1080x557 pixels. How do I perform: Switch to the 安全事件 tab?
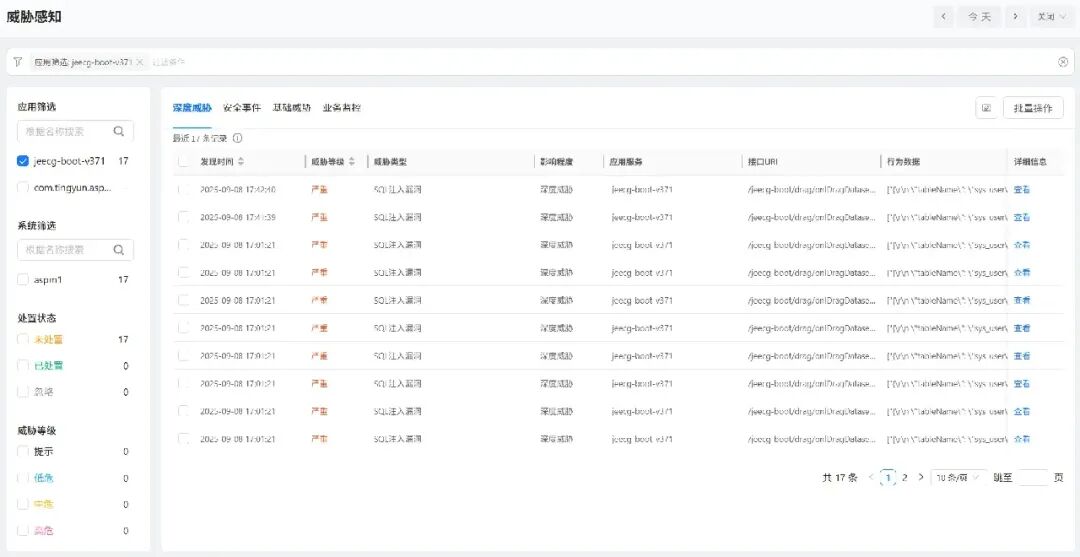point(242,108)
